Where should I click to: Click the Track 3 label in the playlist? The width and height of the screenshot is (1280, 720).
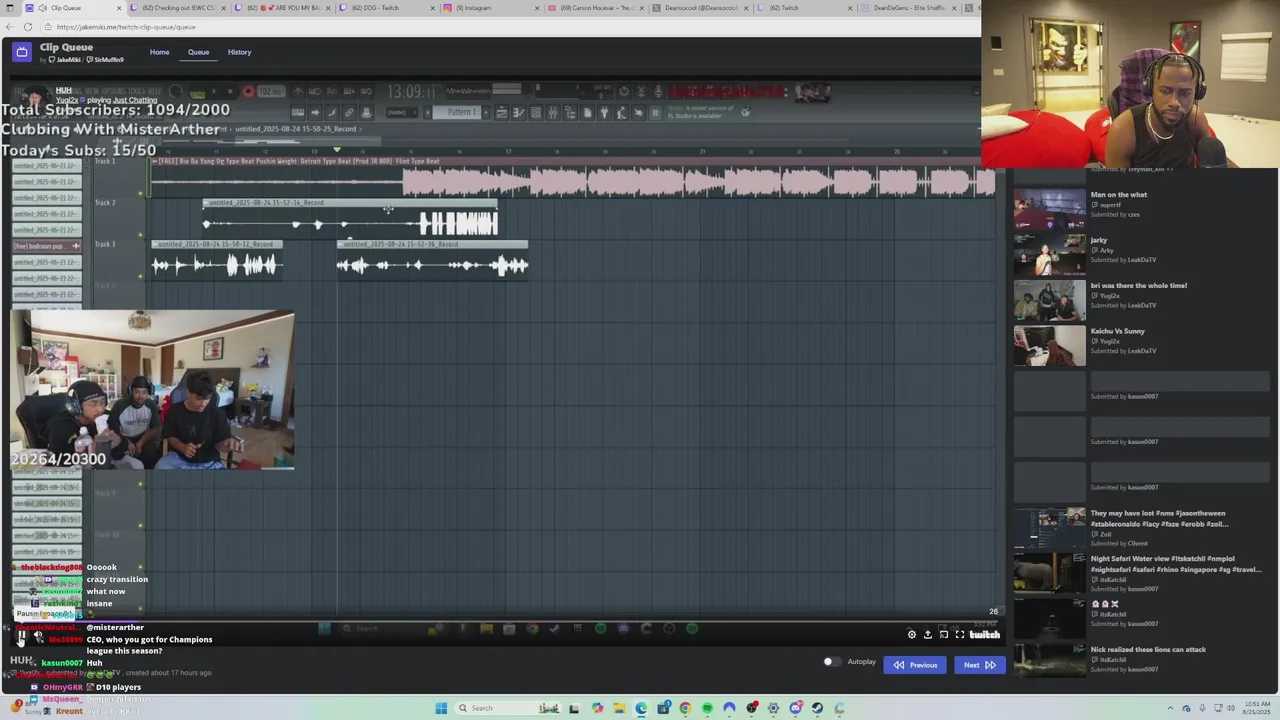[105, 244]
